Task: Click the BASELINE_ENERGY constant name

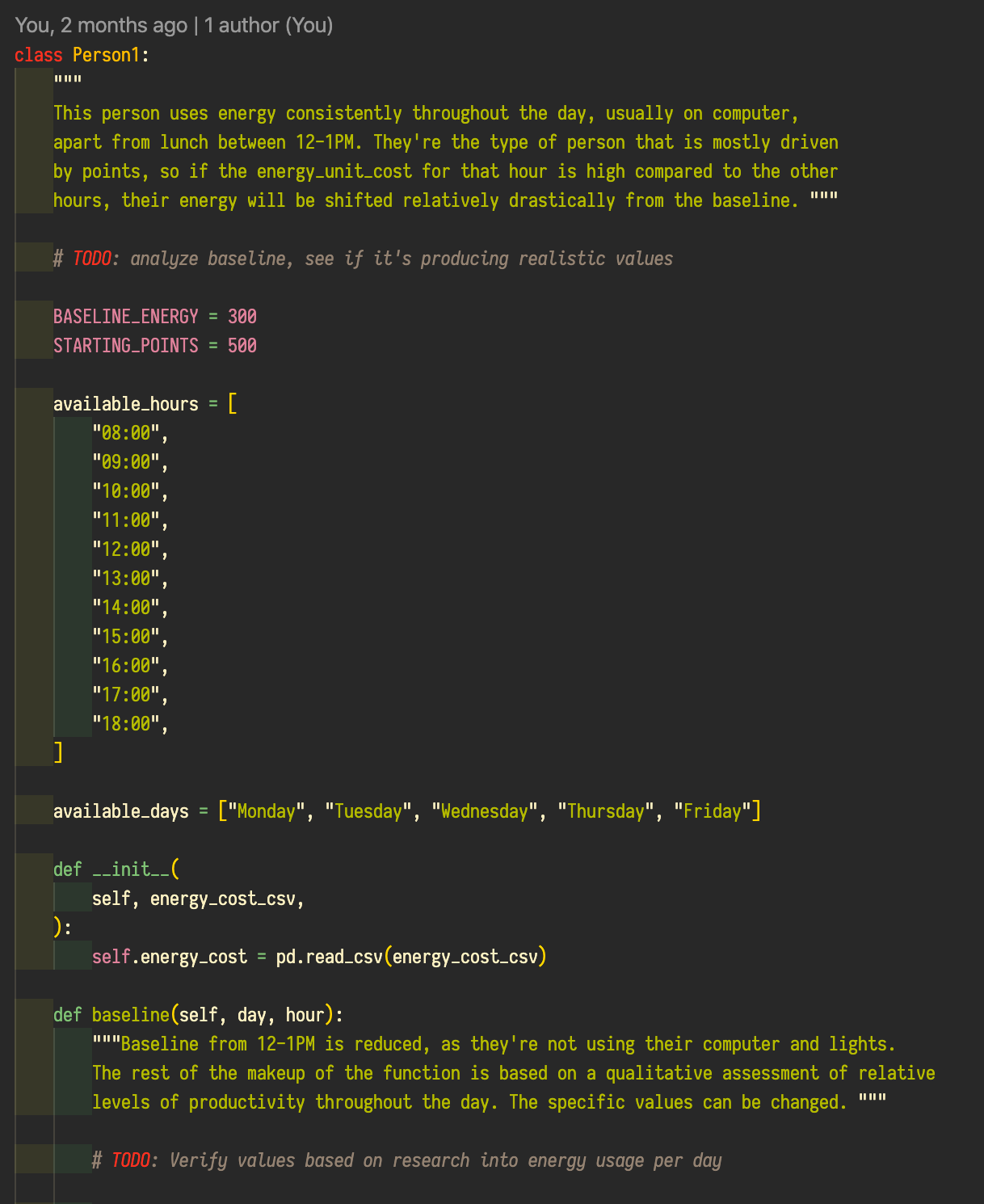Action: tap(126, 317)
